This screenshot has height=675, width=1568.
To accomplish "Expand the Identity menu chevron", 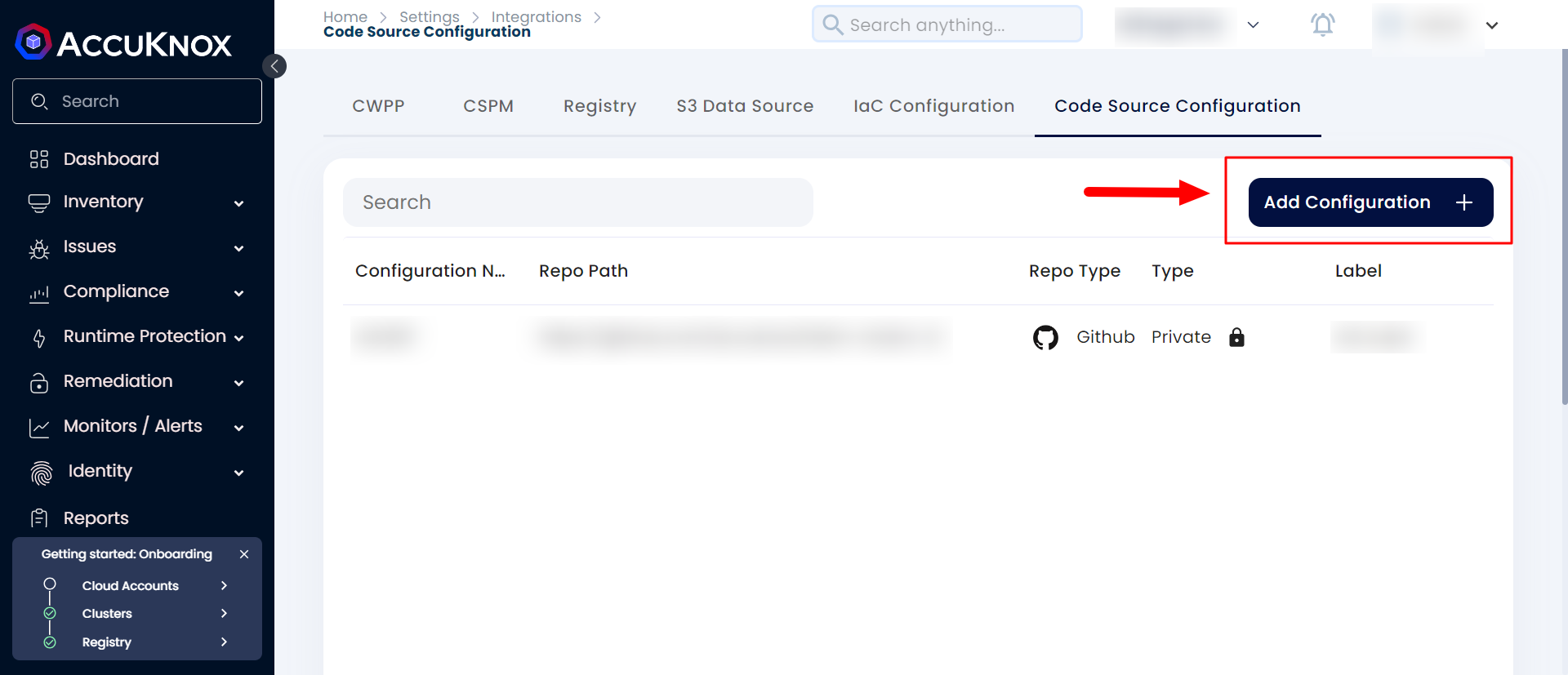I will 238,473.
